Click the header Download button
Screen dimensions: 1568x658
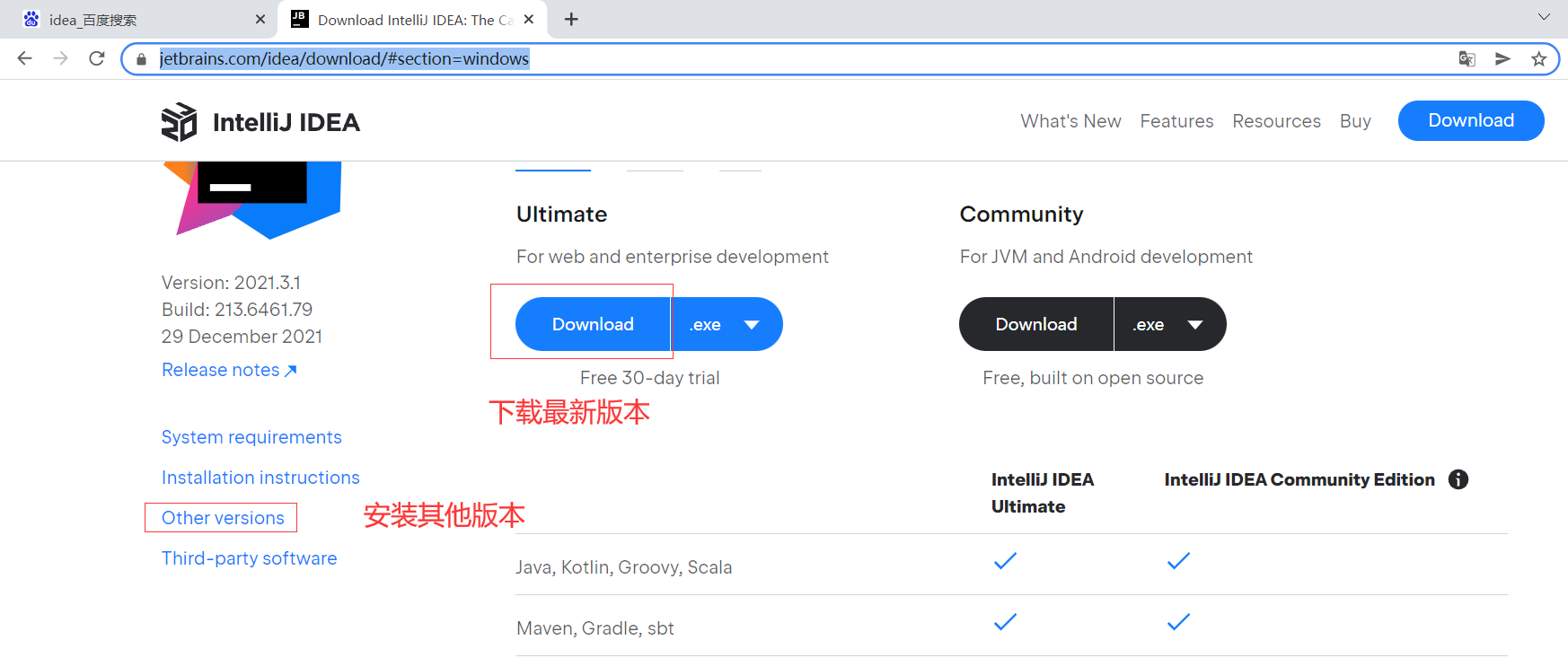tap(1471, 120)
